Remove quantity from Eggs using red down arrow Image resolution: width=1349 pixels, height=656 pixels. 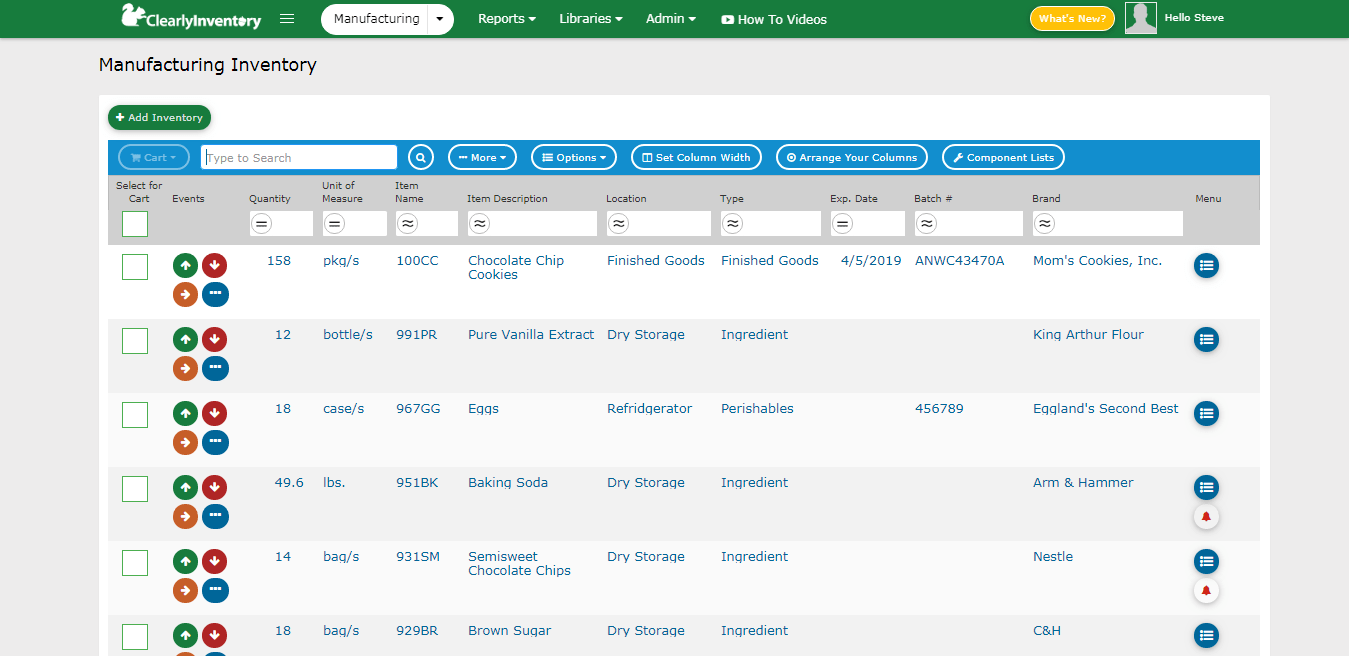[215, 413]
